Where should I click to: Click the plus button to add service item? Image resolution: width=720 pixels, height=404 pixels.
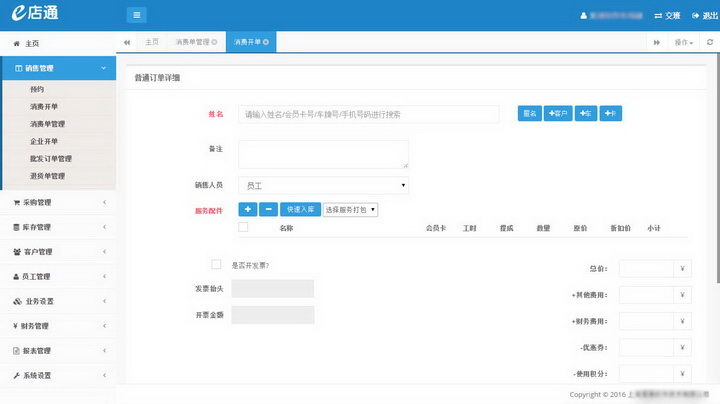point(248,209)
